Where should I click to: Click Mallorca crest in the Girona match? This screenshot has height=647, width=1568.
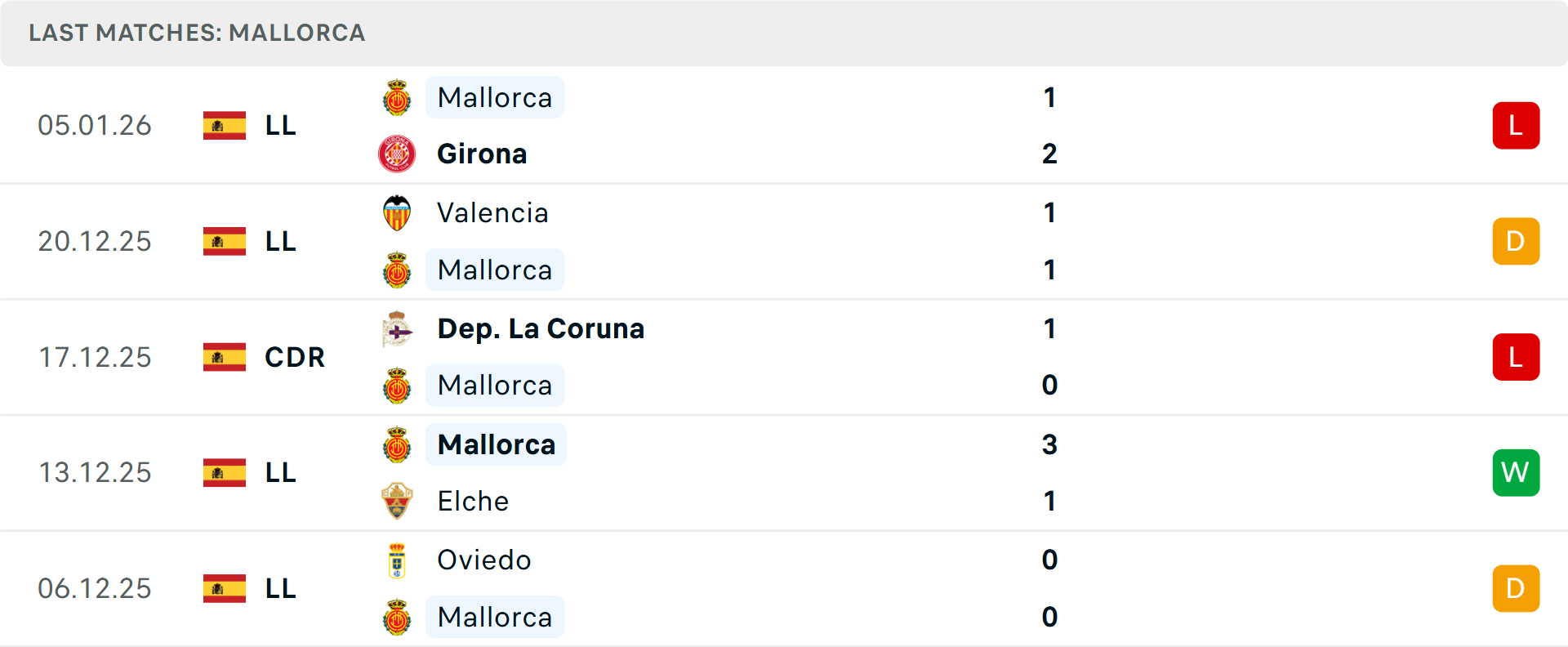point(397,98)
